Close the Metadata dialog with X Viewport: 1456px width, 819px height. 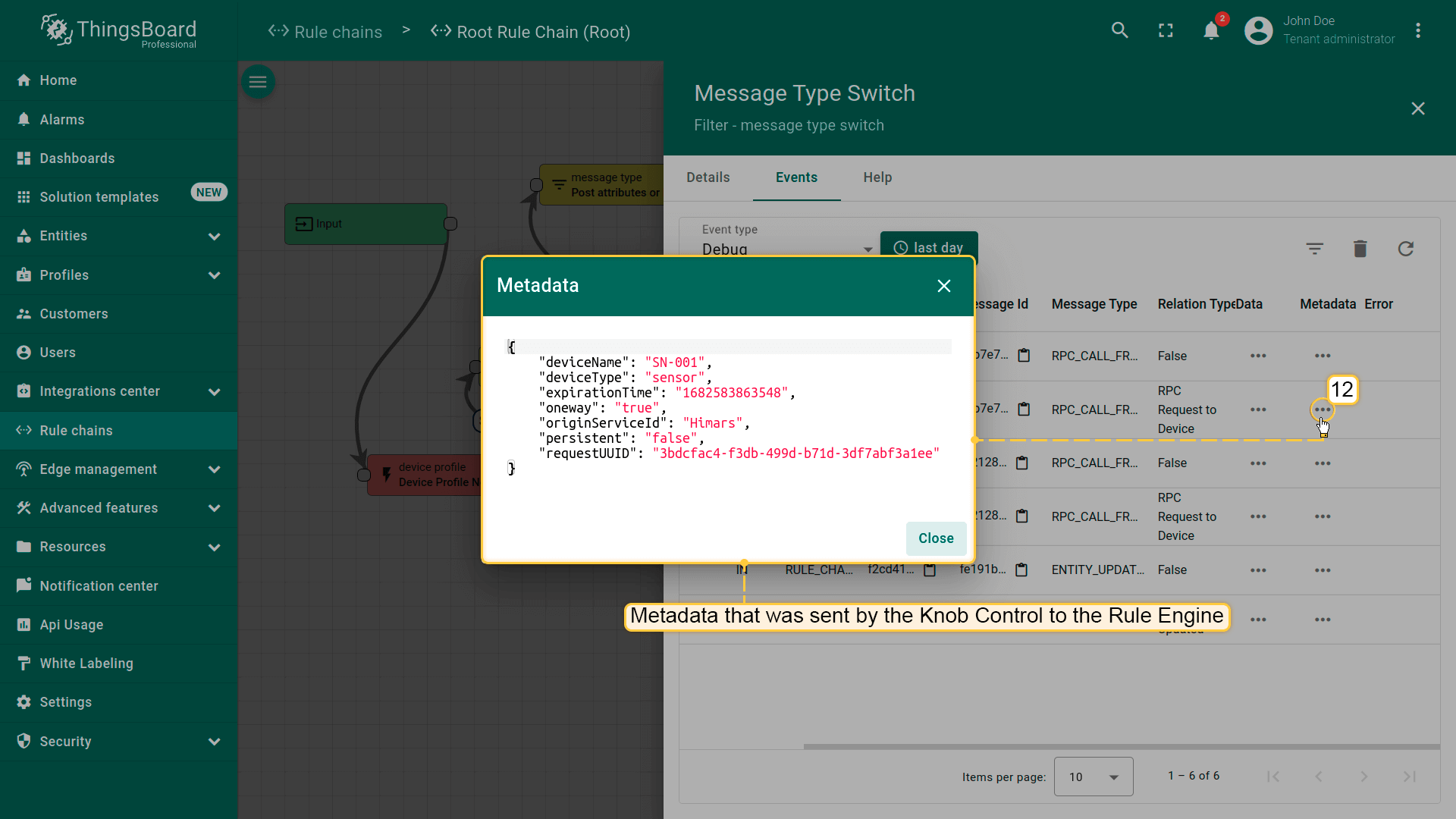point(943,286)
